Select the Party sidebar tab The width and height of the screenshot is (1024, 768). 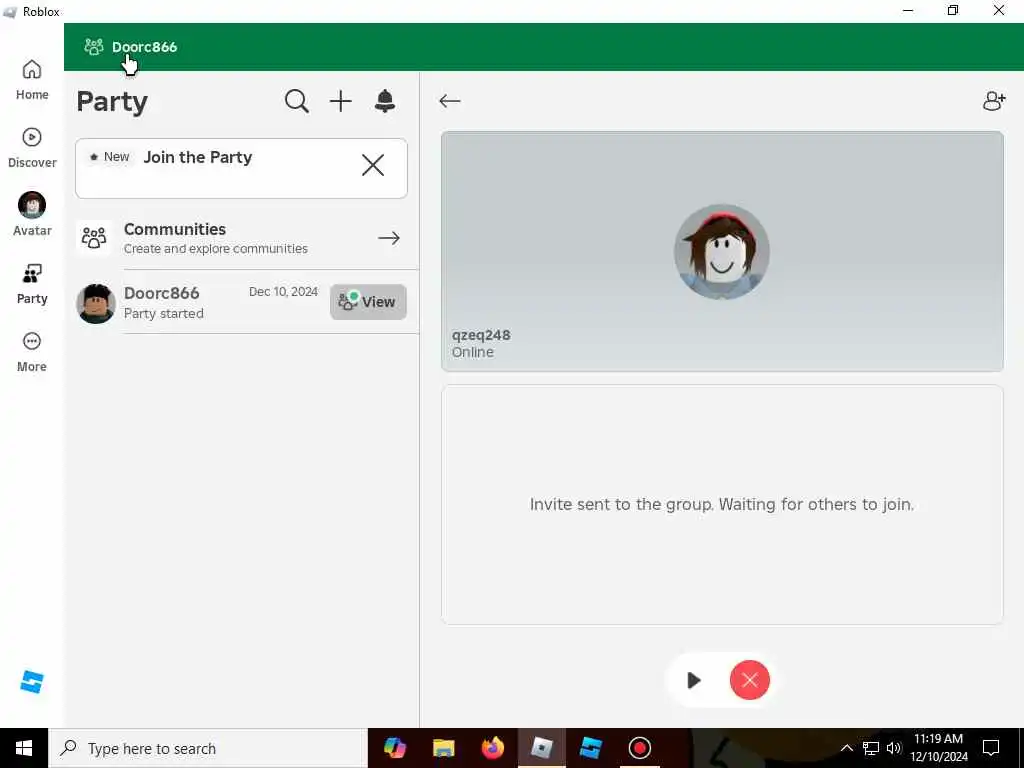[32, 284]
